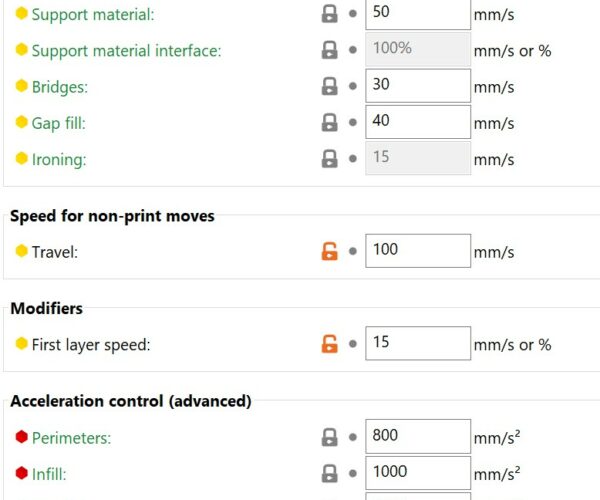Click the lock icon for Bridges
600x500 pixels.
[x=329, y=86]
